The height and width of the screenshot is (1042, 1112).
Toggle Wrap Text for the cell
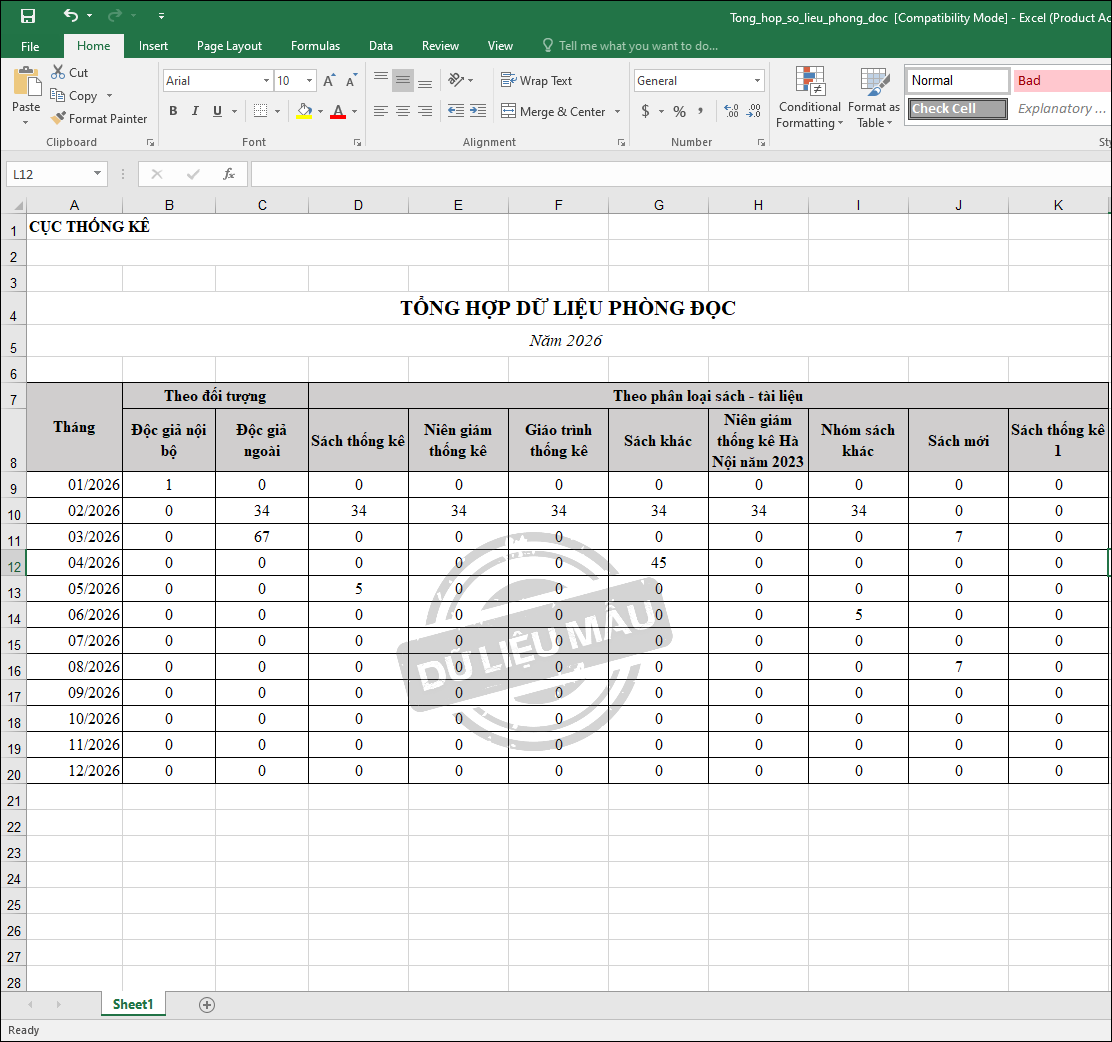[535, 81]
